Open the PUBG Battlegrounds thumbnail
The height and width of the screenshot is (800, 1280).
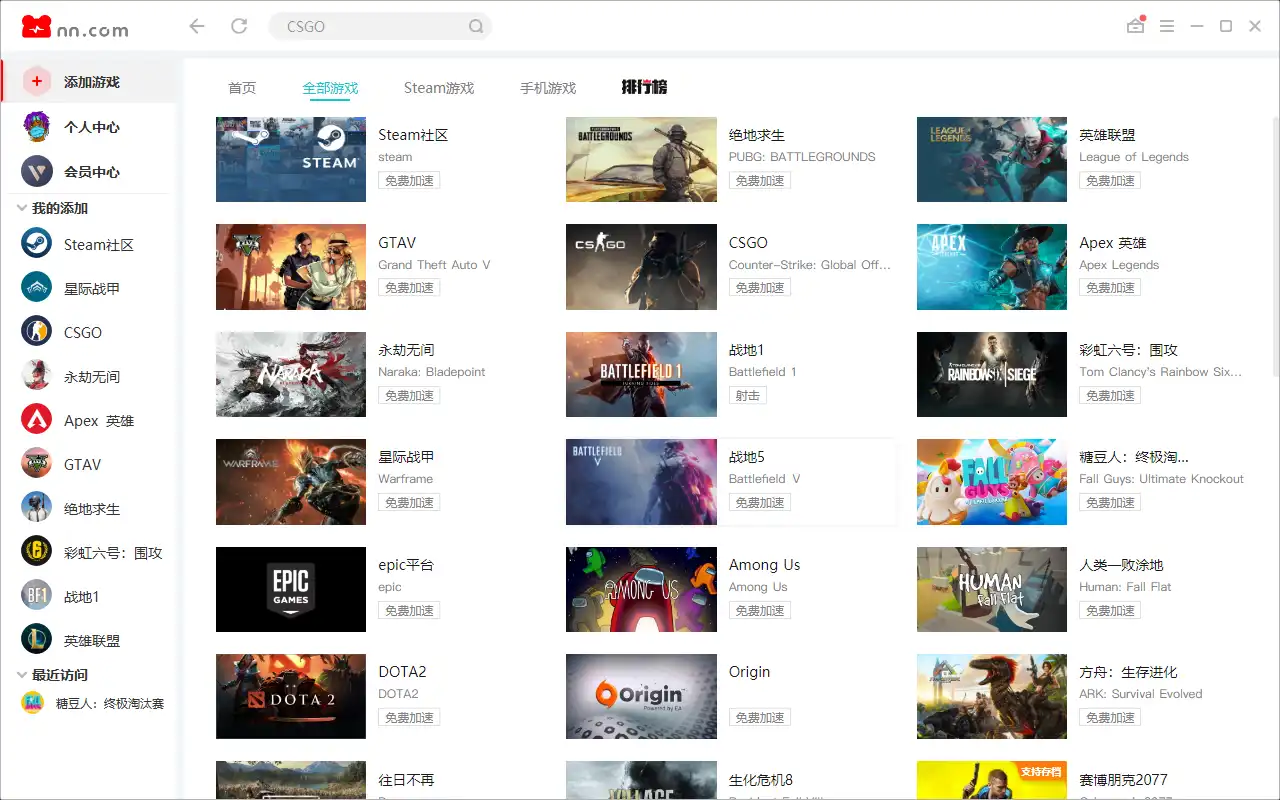coord(641,159)
